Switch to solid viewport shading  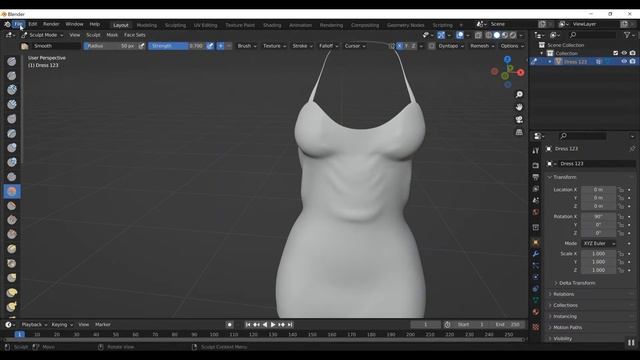[497, 35]
